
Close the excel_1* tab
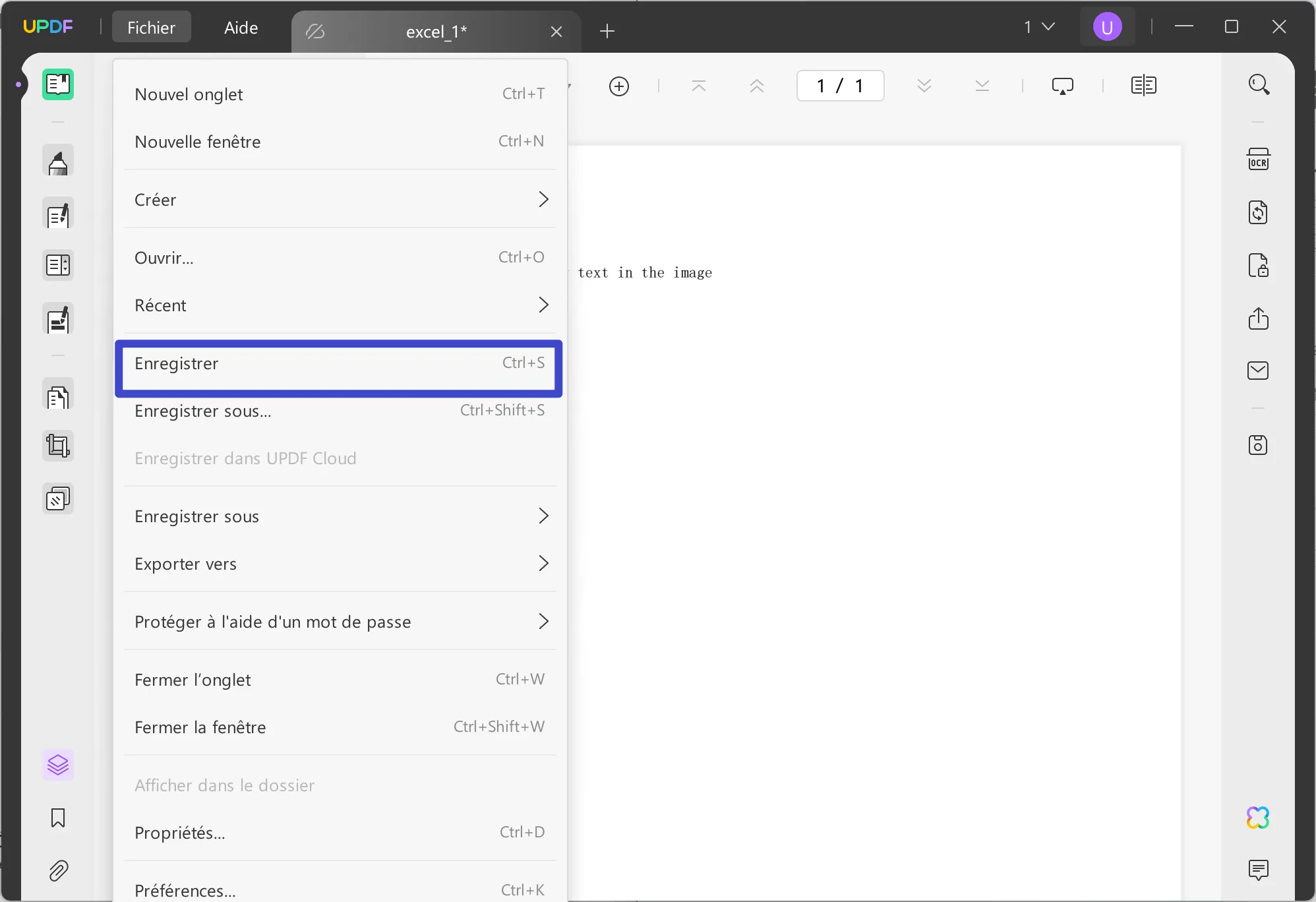[556, 31]
